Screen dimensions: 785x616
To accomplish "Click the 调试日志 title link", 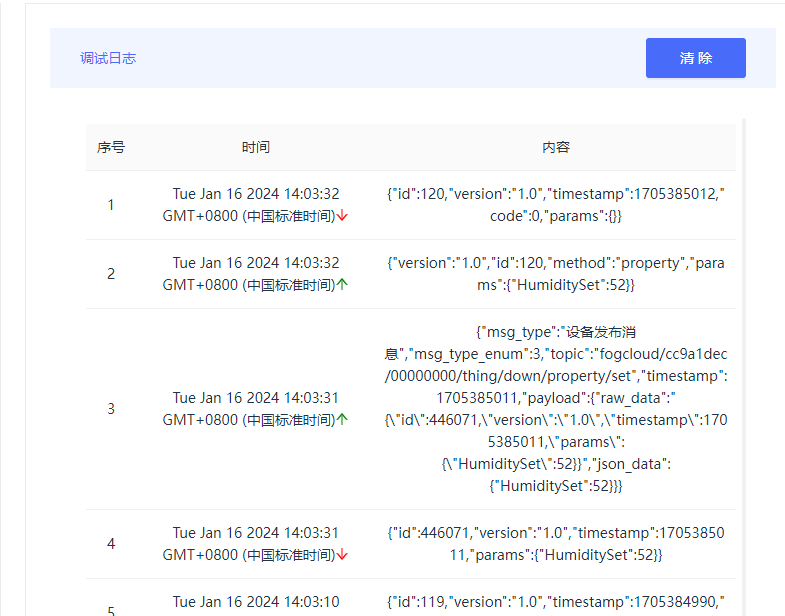I will pyautogui.click(x=108, y=58).
